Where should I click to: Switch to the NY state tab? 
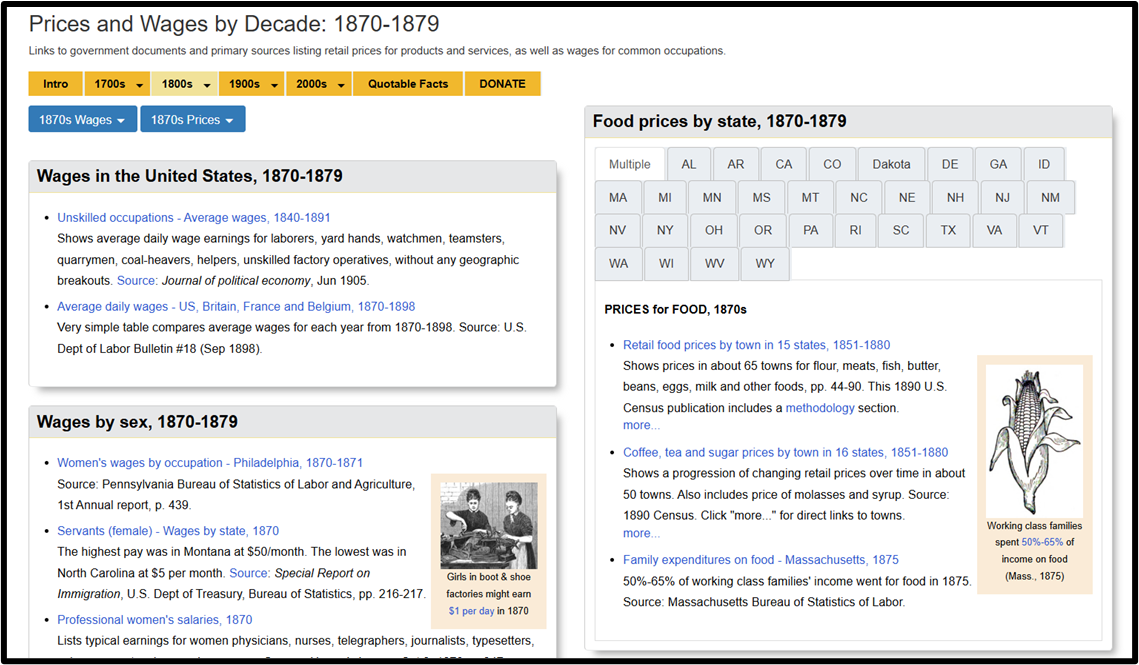pyautogui.click(x=665, y=230)
